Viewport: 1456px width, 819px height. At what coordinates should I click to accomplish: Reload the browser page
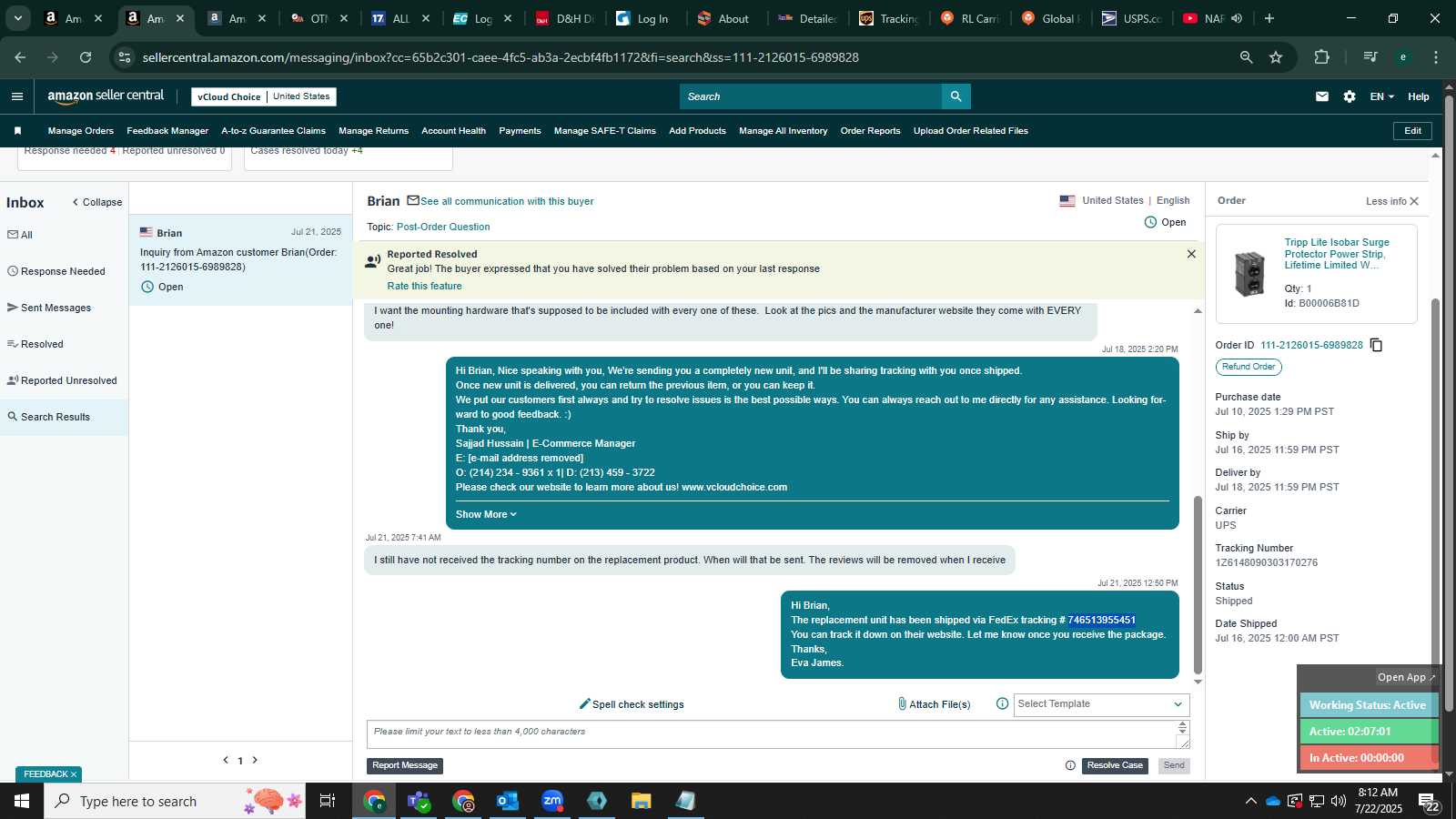86,57
